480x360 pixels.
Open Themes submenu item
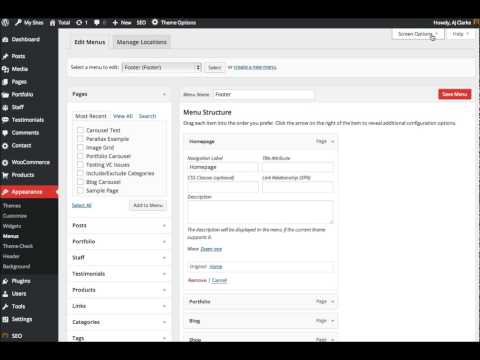[12, 206]
